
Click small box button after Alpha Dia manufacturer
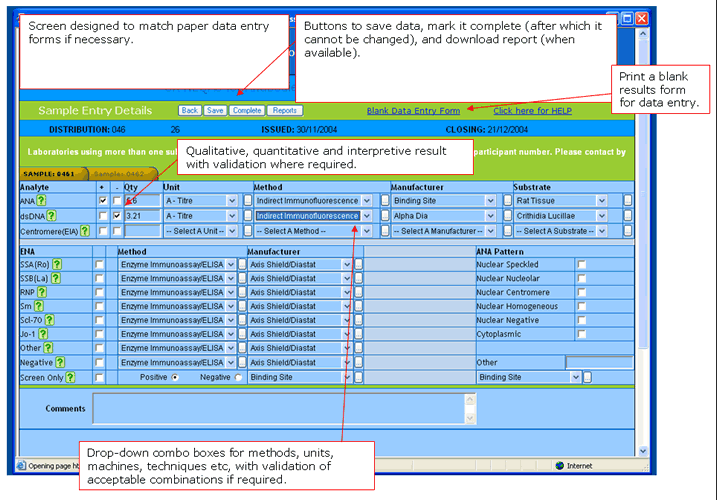coord(507,215)
